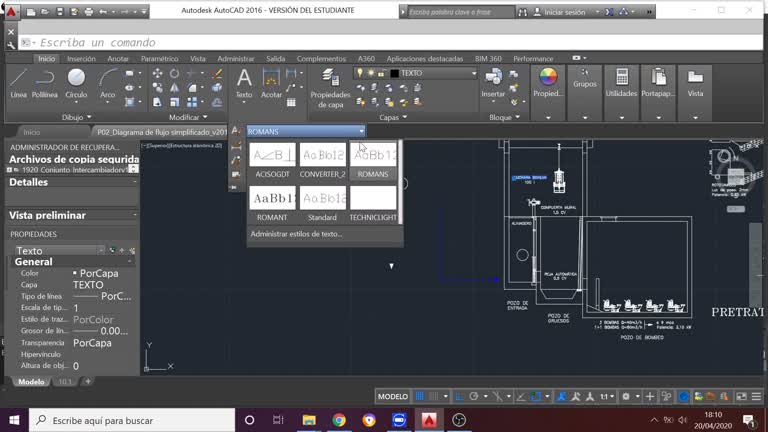768x432 pixels.
Task: Select the Línea draw tool
Action: pos(19,83)
